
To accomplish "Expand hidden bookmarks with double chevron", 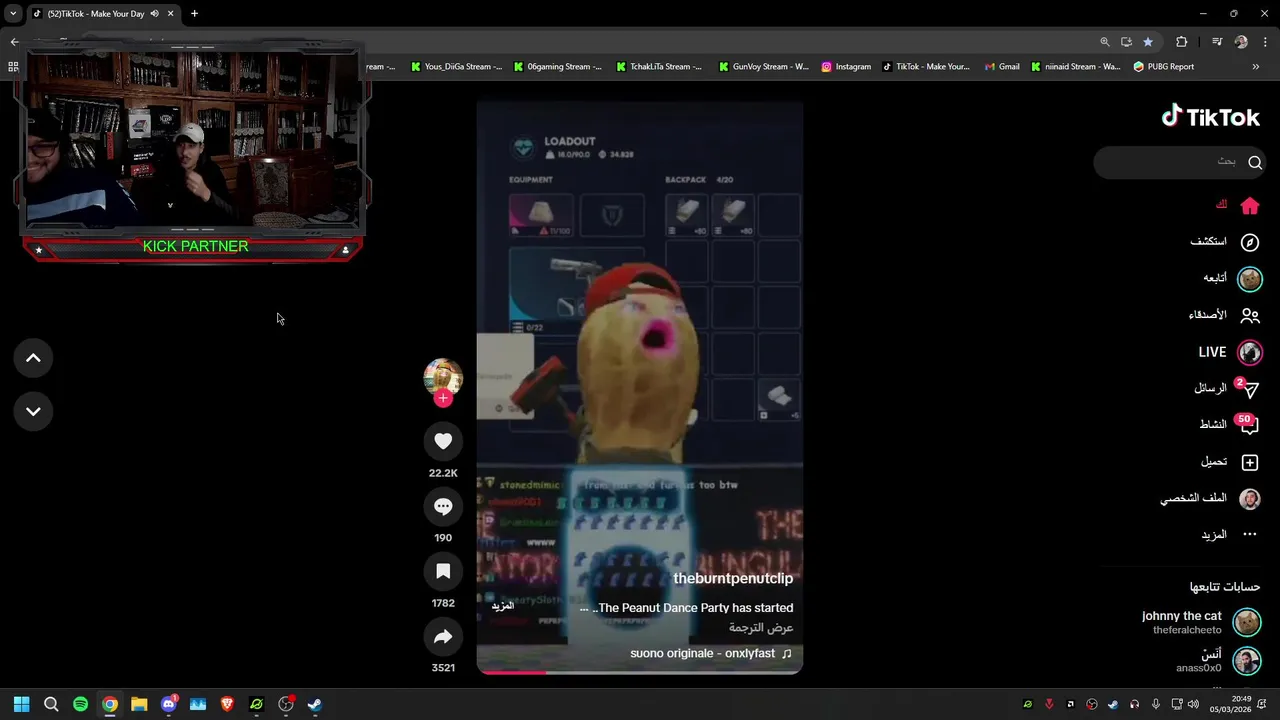I will 1256,67.
